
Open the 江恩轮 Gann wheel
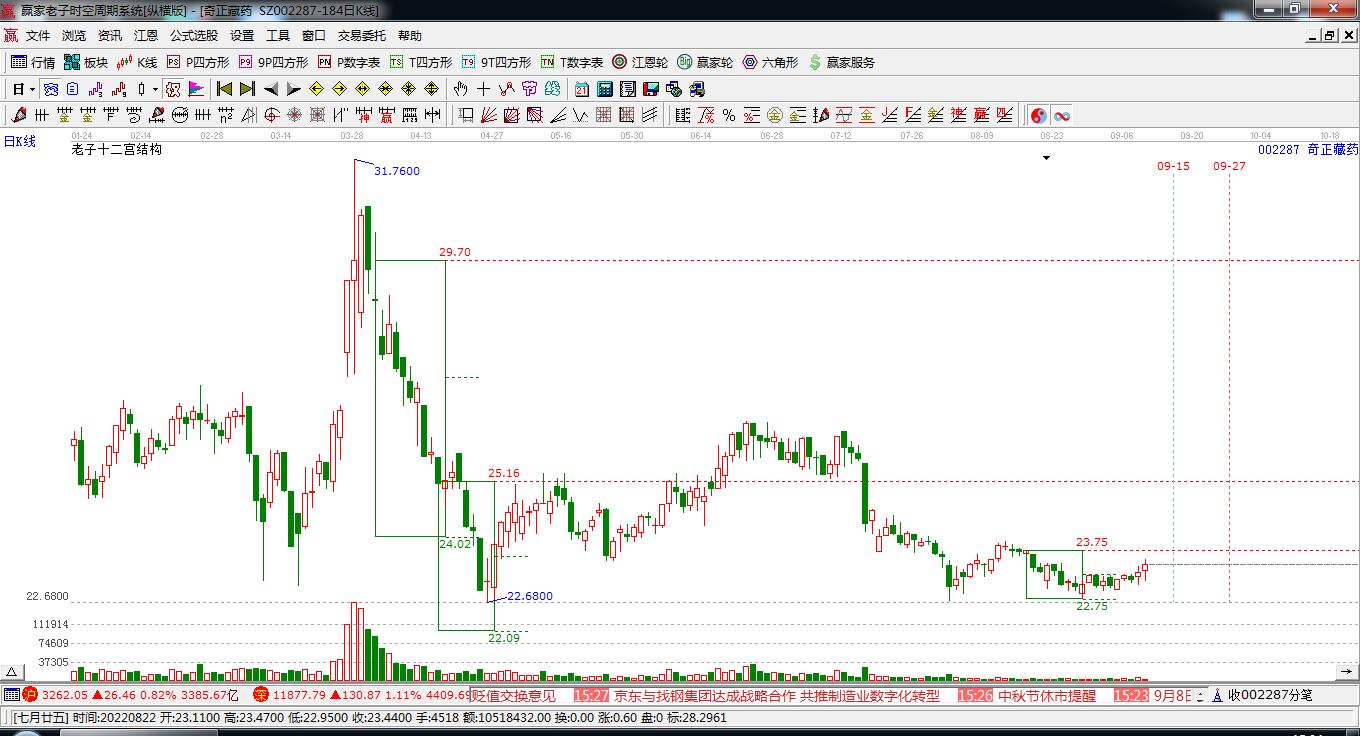coord(640,62)
